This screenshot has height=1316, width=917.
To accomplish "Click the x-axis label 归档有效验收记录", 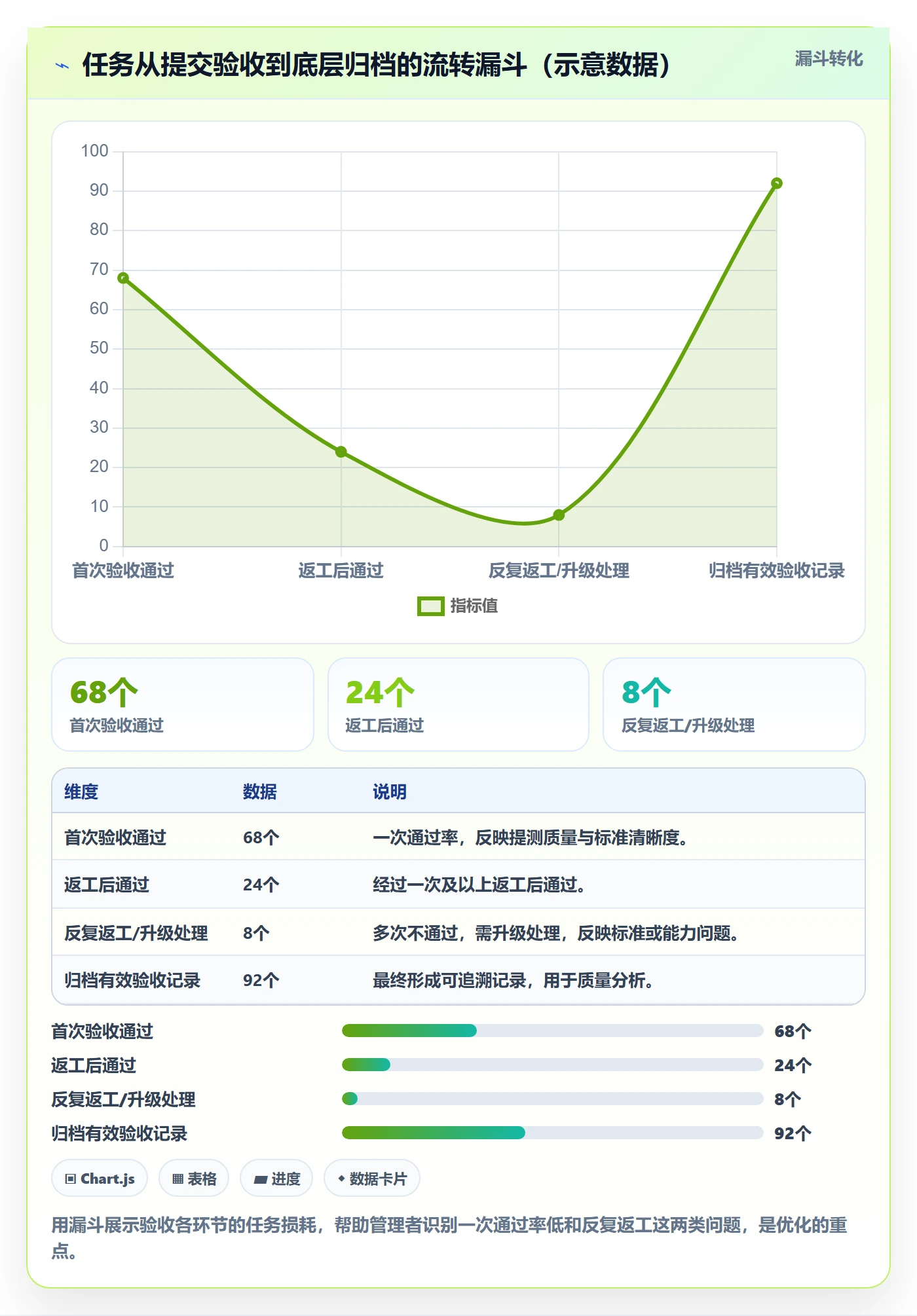I will pos(777,571).
